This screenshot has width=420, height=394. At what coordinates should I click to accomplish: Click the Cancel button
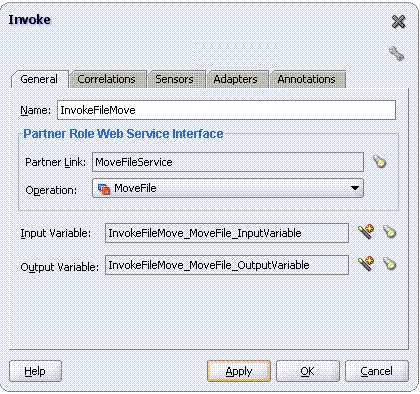click(x=377, y=371)
